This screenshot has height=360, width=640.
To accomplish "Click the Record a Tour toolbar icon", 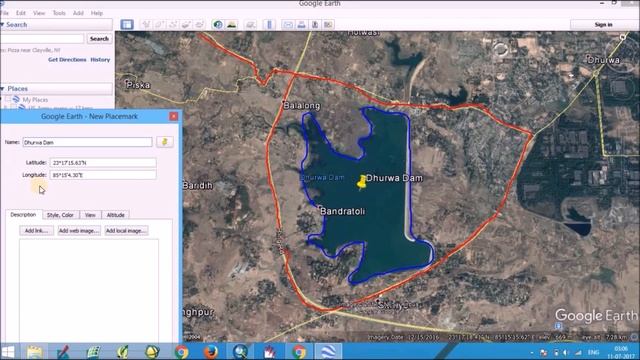I will [200, 24].
